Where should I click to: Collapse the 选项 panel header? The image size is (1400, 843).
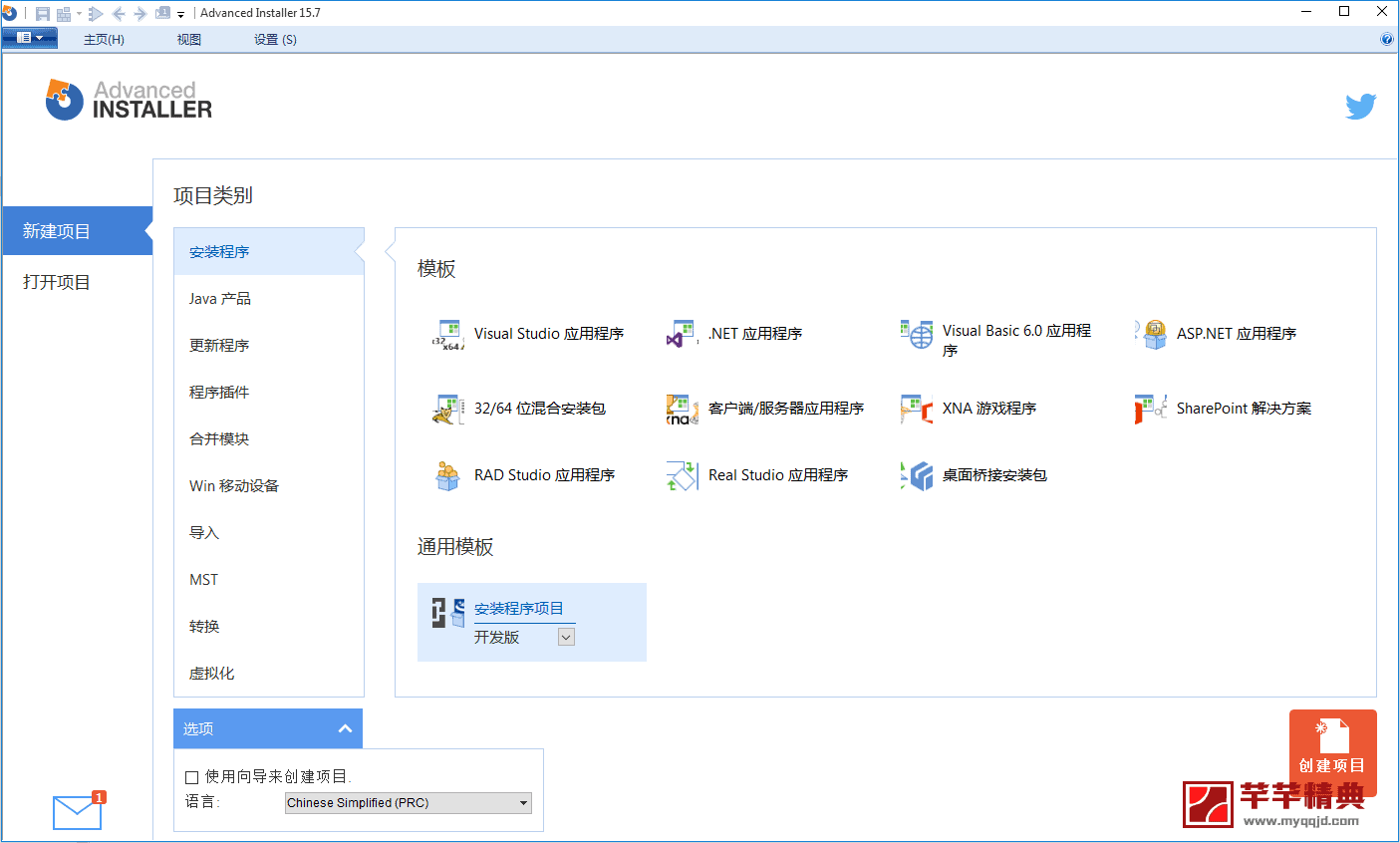point(268,728)
